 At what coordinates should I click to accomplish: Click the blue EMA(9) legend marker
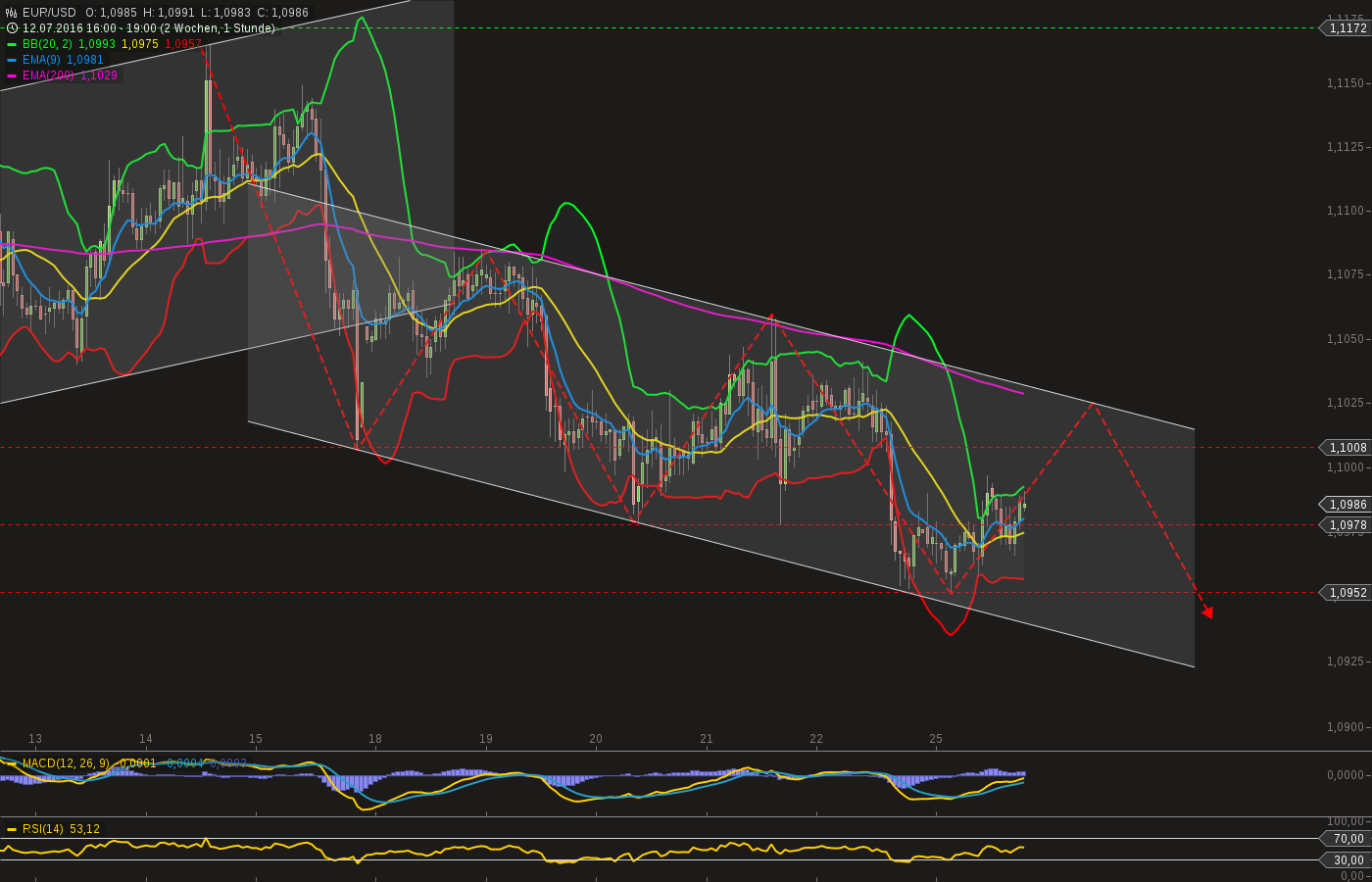12,60
